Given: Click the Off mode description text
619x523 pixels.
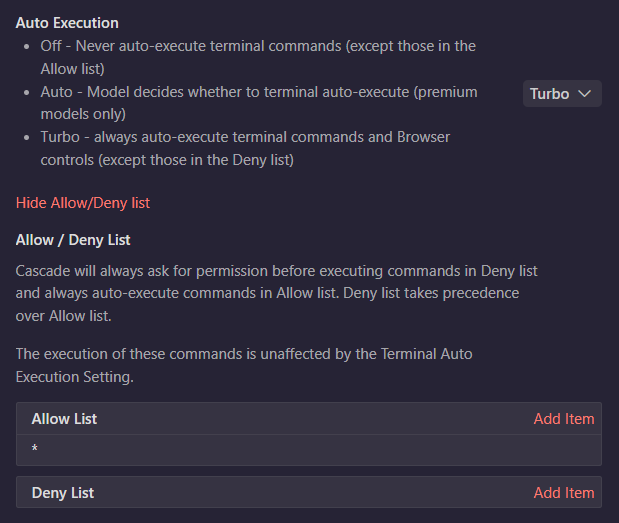Looking at the screenshot, I should [x=258, y=57].
